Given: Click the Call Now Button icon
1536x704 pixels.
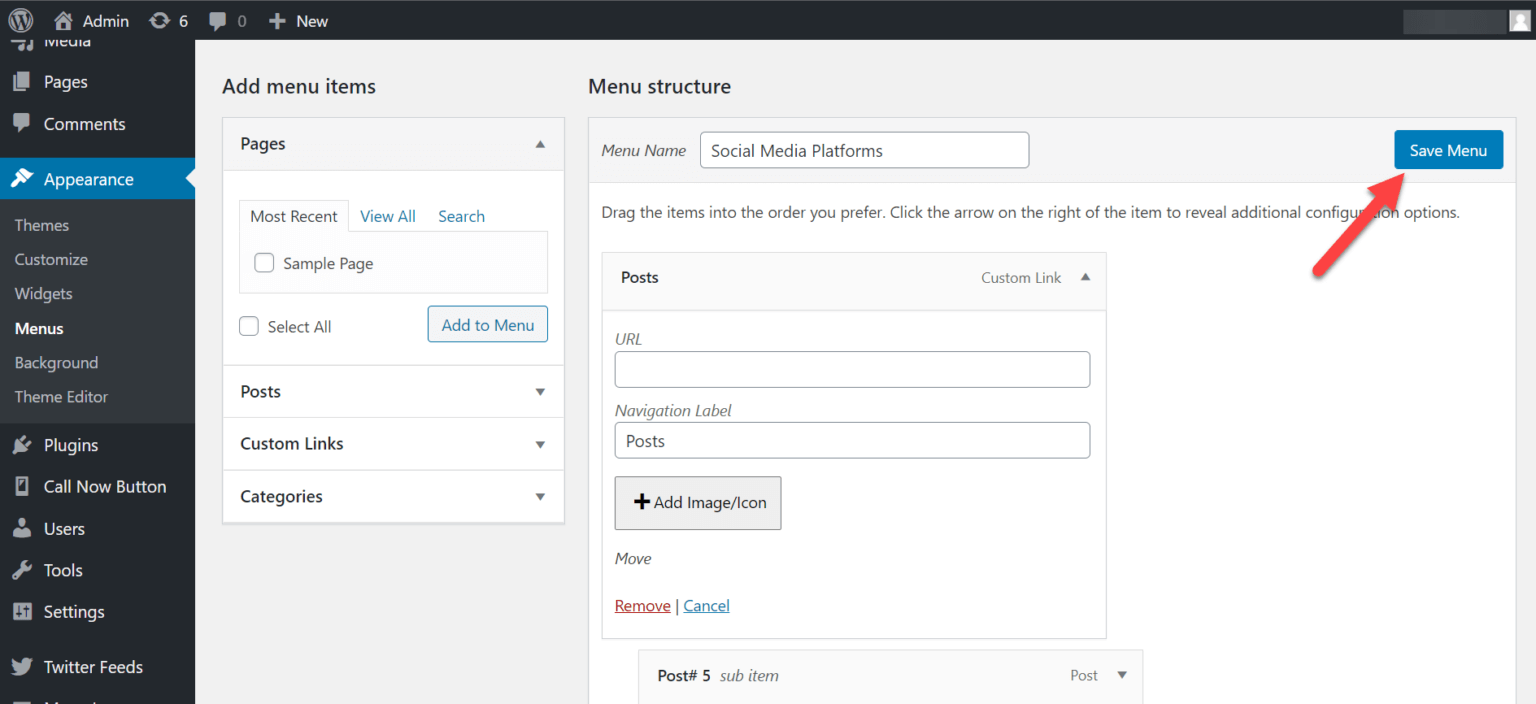Looking at the screenshot, I should (22, 486).
